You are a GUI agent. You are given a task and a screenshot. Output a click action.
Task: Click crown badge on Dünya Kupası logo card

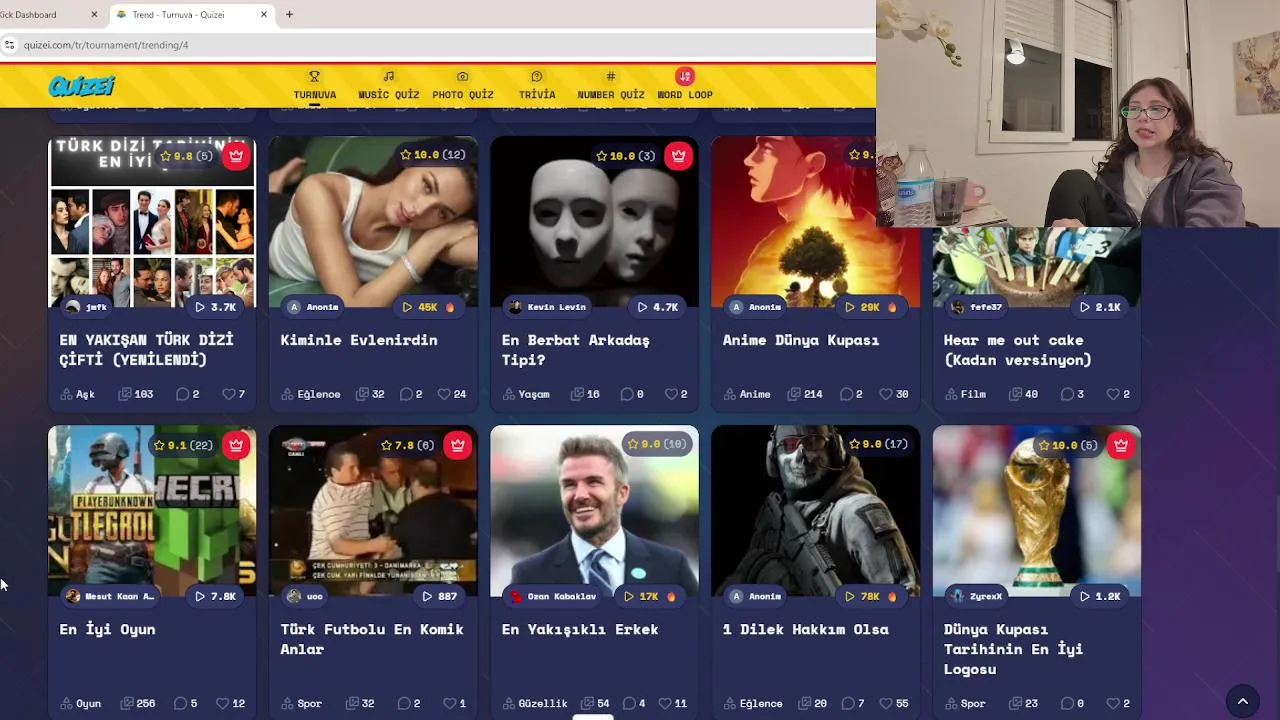tap(1120, 445)
